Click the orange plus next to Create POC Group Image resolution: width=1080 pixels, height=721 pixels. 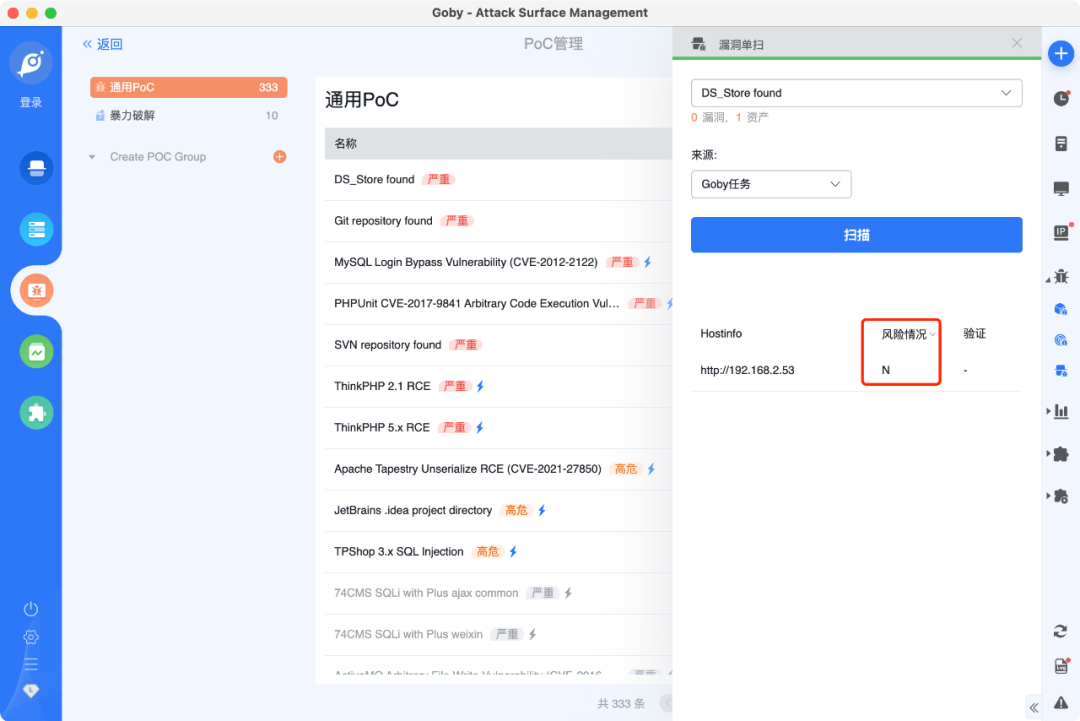pyautogui.click(x=280, y=156)
